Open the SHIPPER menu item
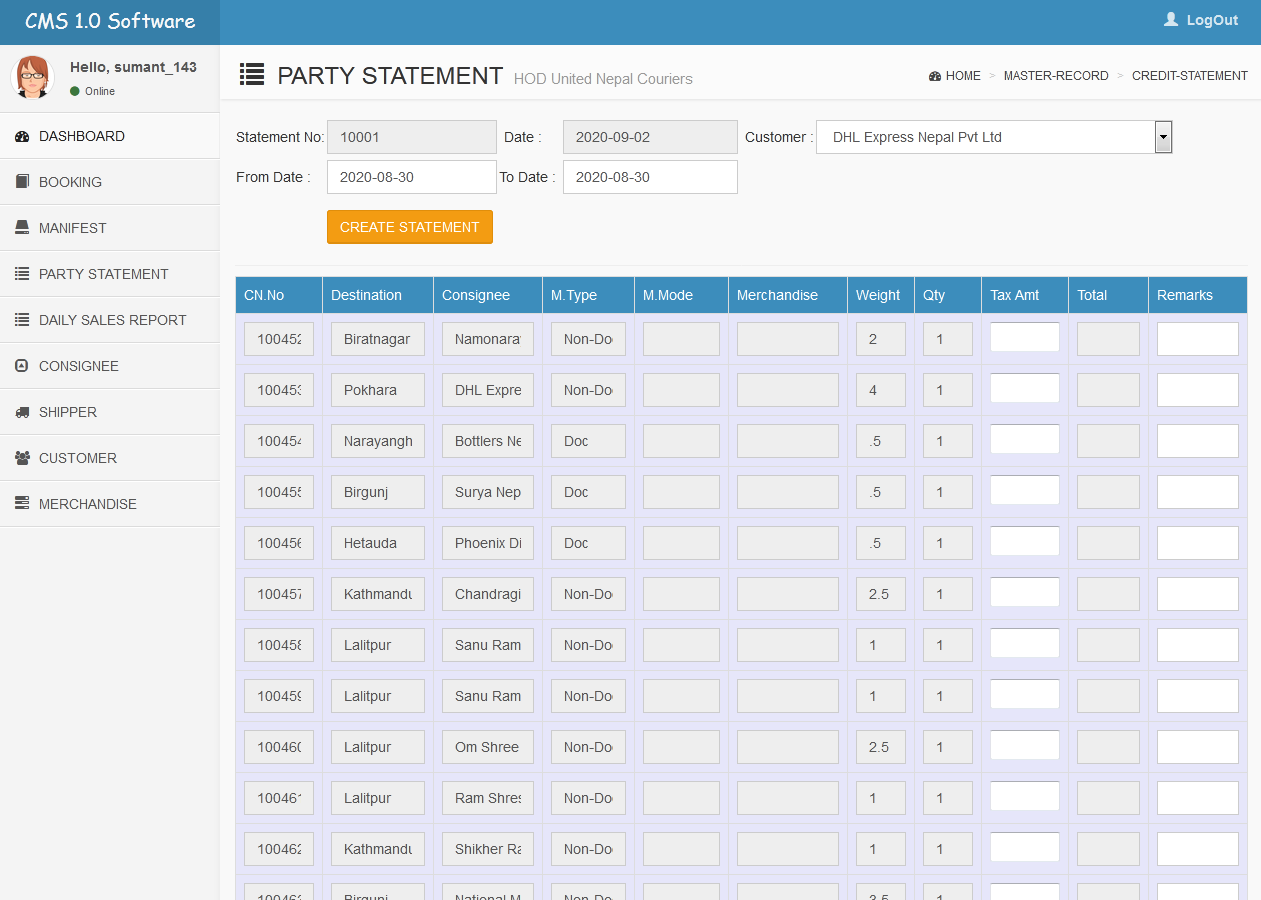Image resolution: width=1261 pixels, height=900 pixels. coord(110,412)
